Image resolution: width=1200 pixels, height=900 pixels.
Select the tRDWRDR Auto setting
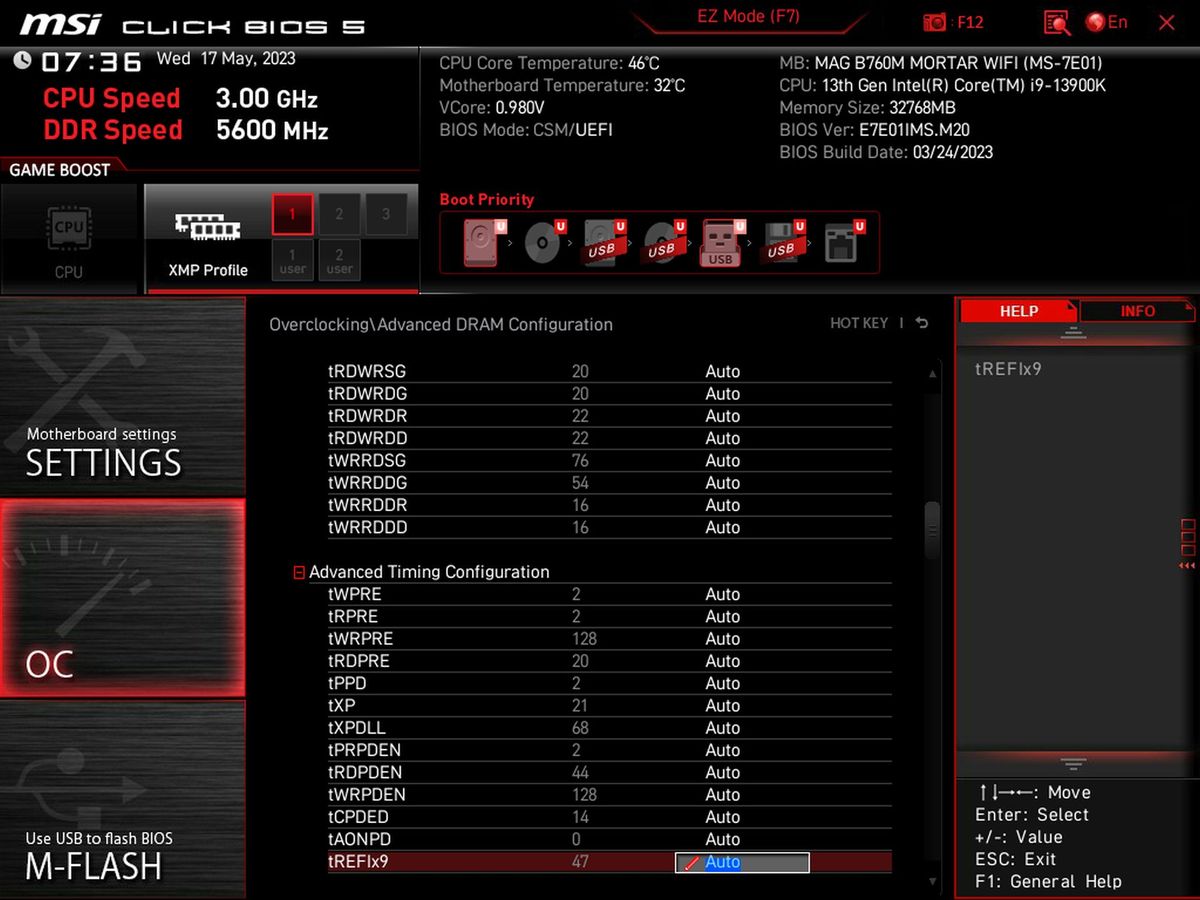coord(722,416)
